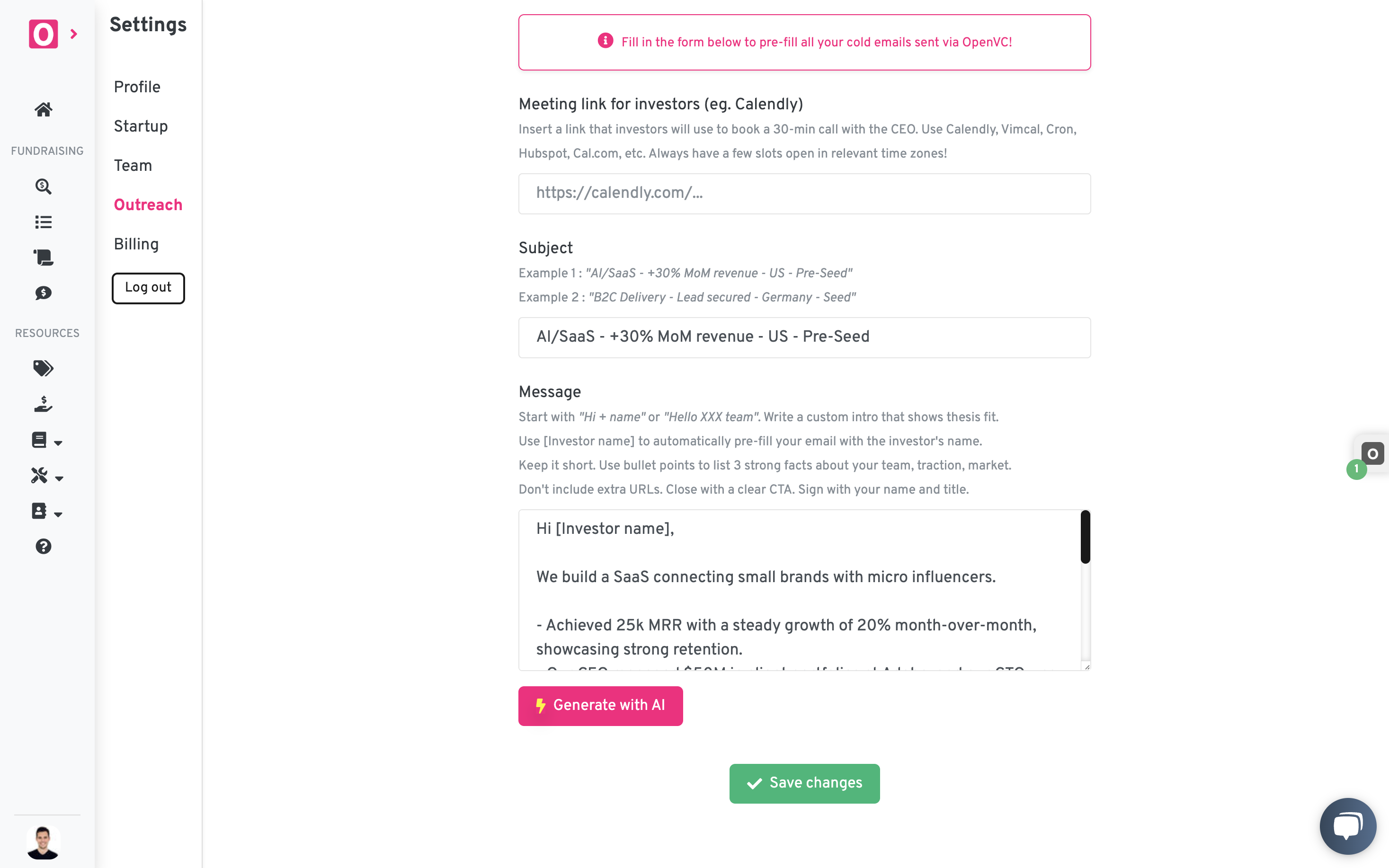The height and width of the screenshot is (868, 1389).
Task: Expand the tools dropdown in sidebar
Action: pos(46,477)
